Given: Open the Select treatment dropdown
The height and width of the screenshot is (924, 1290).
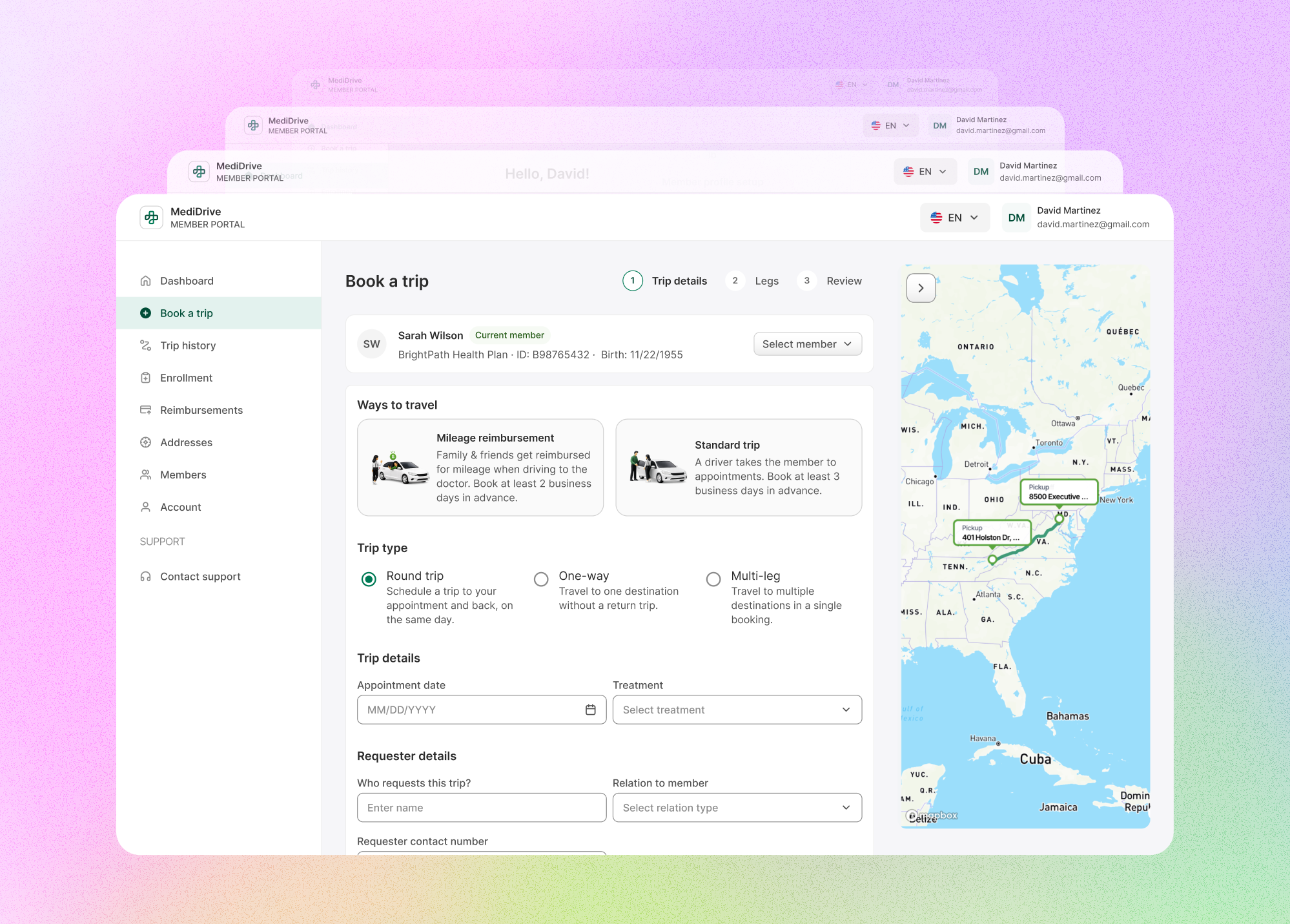Looking at the screenshot, I should click(737, 710).
